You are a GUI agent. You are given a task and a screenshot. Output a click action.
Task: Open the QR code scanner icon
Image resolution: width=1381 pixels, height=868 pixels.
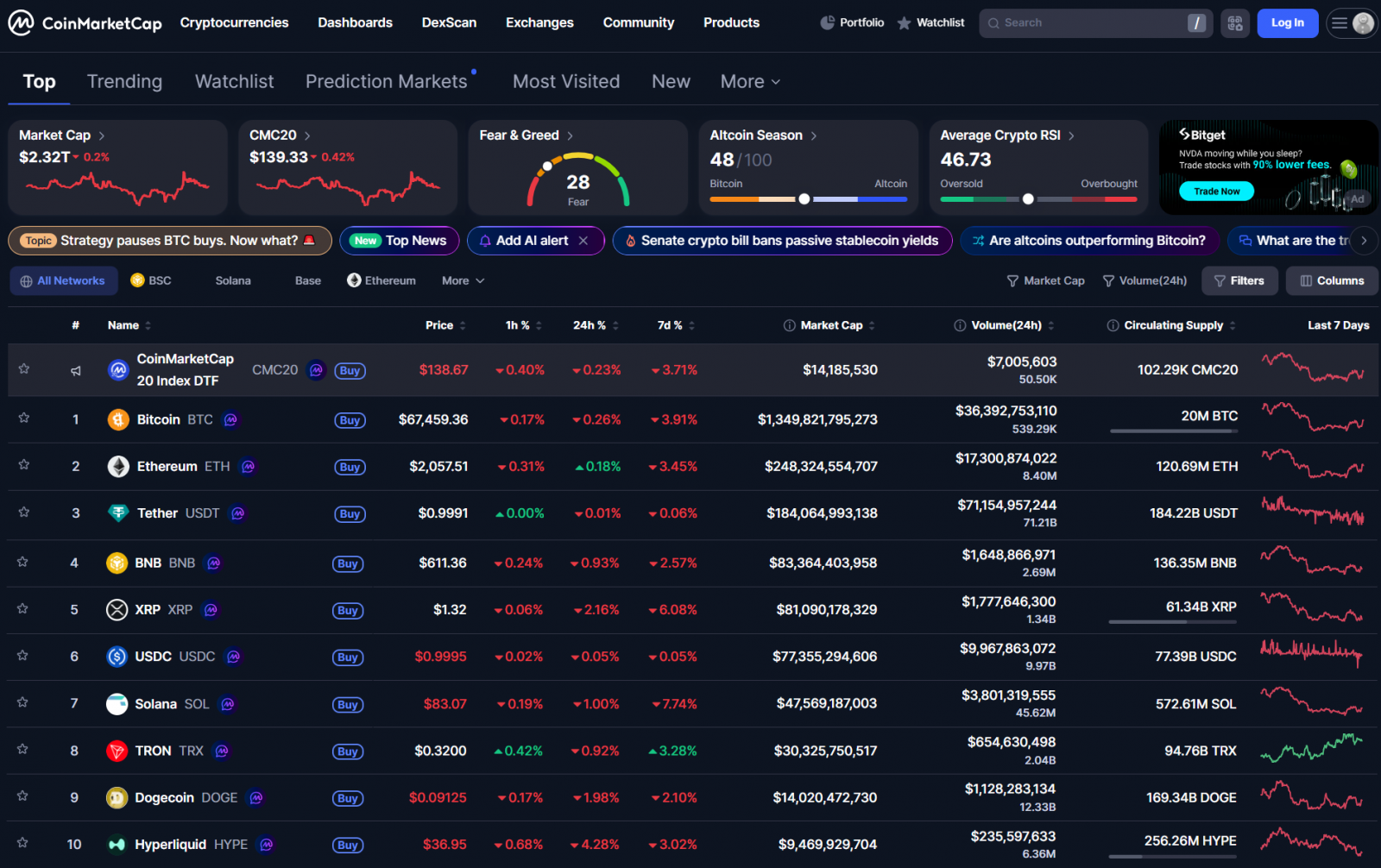click(x=1235, y=23)
